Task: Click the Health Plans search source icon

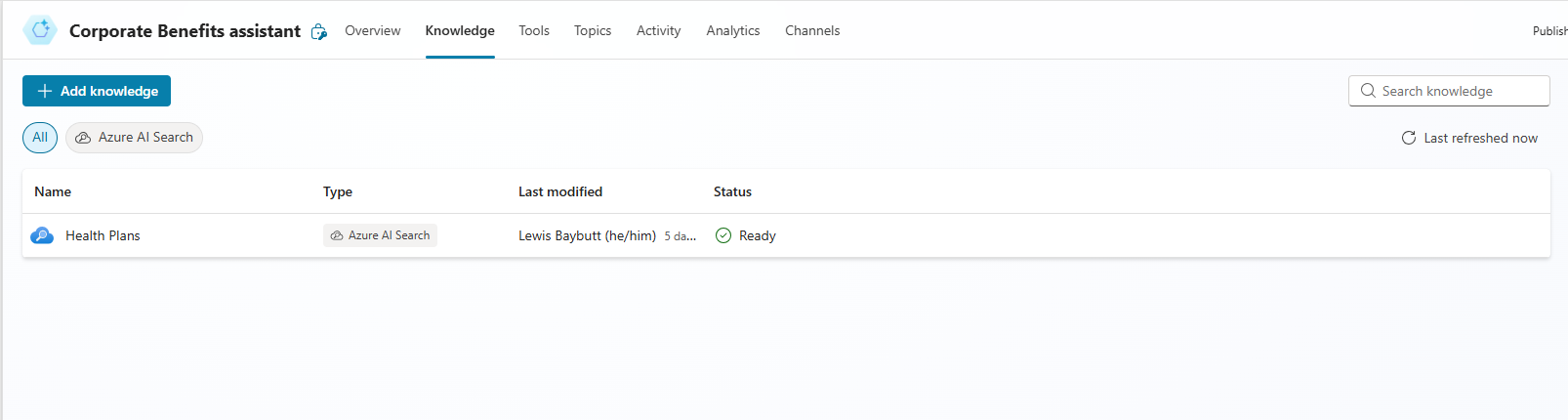Action: [42, 235]
